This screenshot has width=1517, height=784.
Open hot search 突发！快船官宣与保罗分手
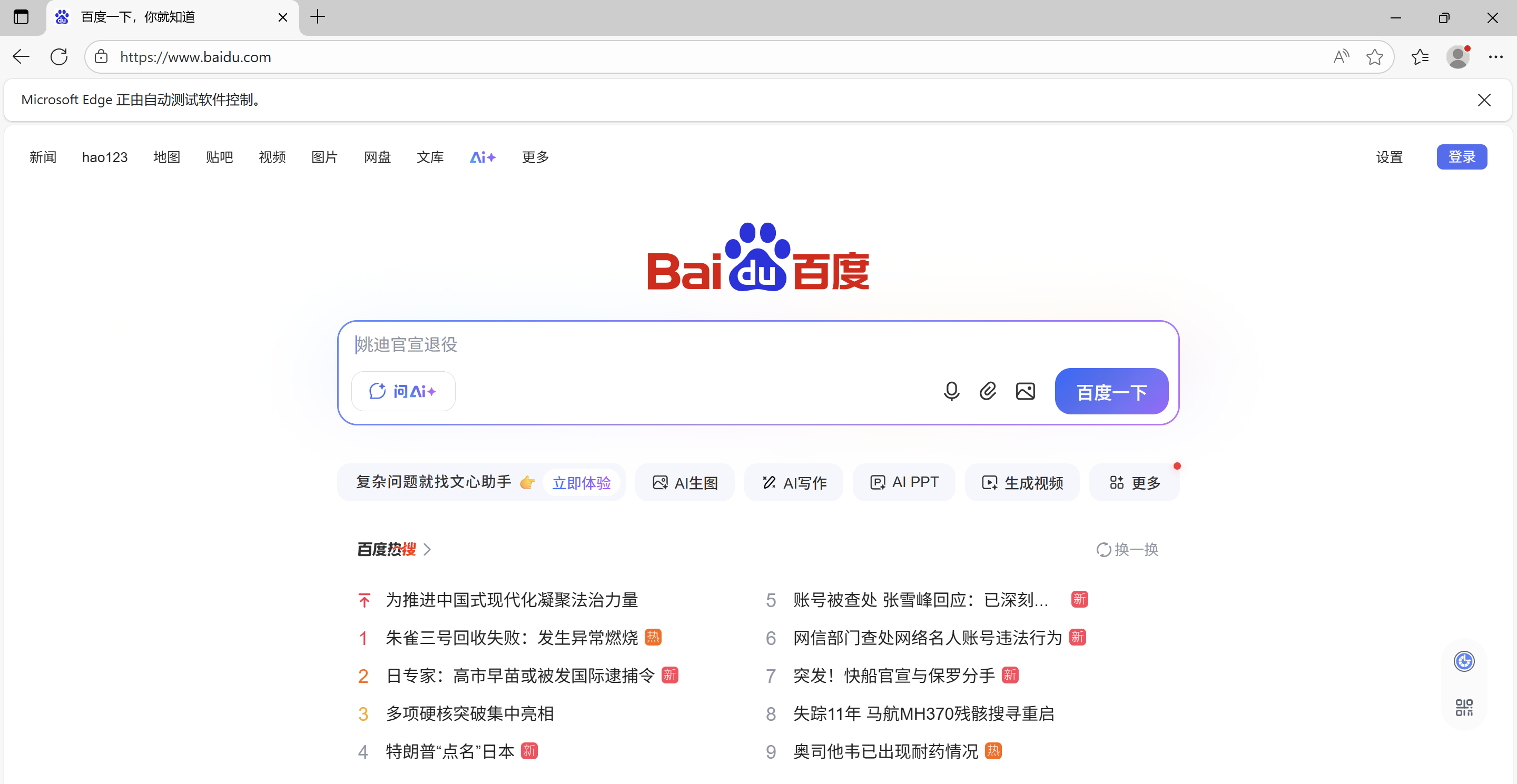[x=894, y=676]
